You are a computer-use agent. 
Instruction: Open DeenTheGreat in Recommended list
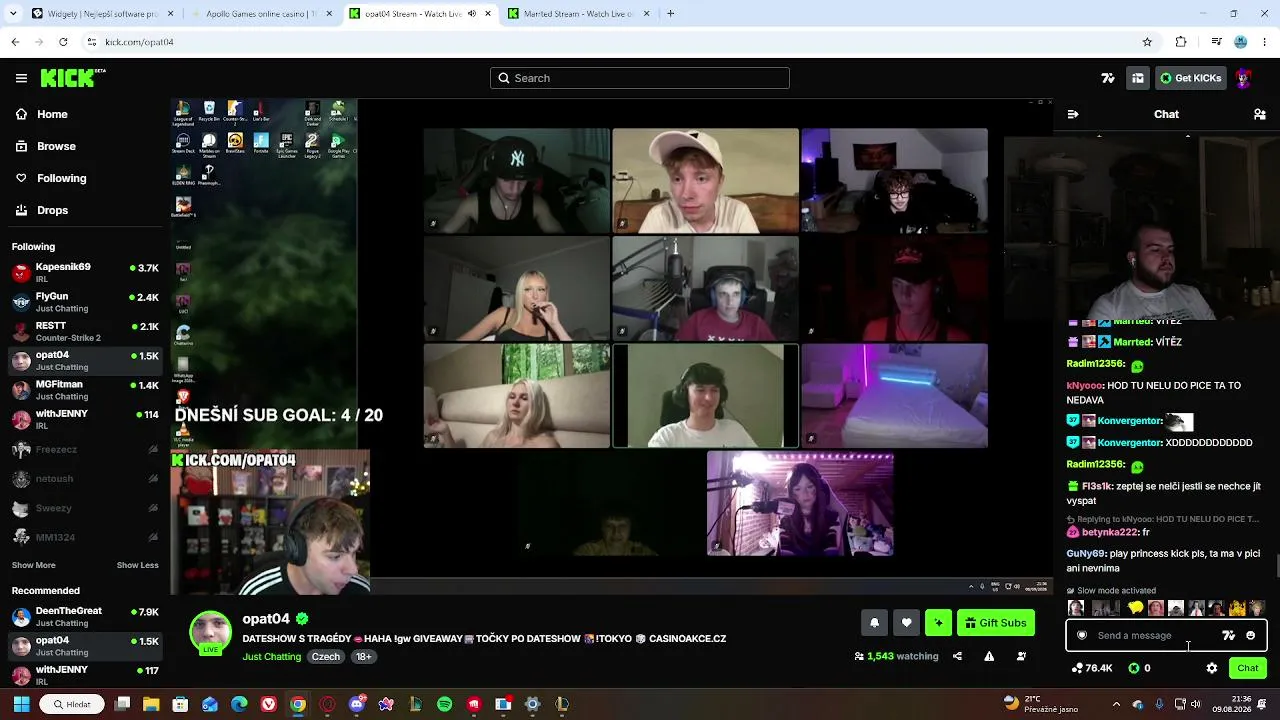[85, 616]
